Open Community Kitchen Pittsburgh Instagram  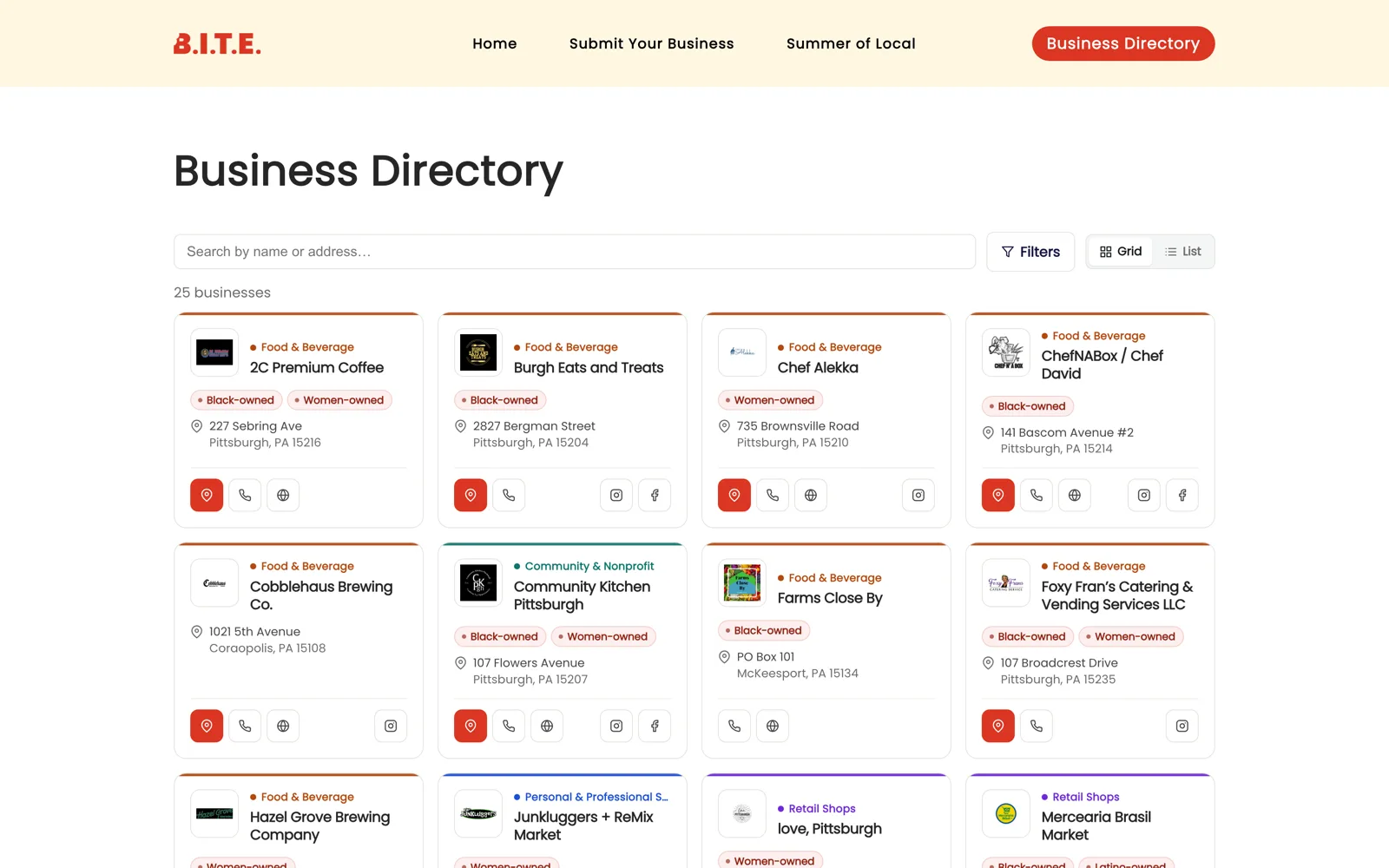pyautogui.click(x=616, y=726)
